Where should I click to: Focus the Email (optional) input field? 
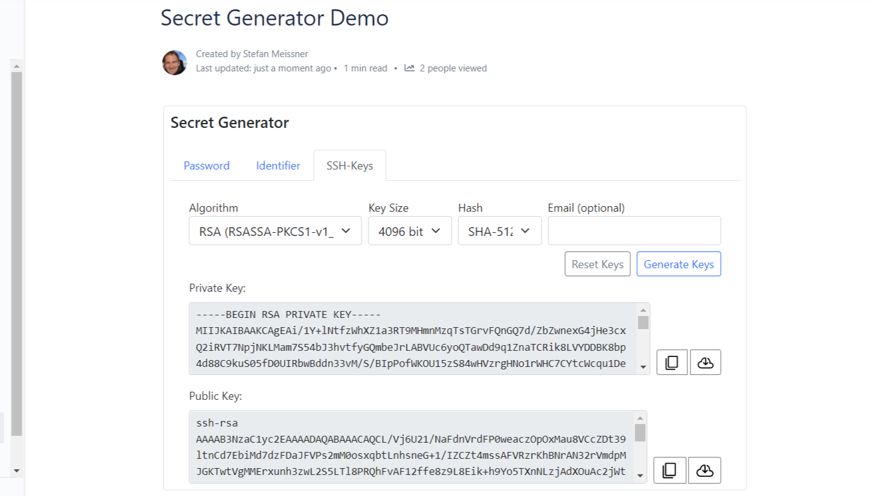click(x=634, y=231)
